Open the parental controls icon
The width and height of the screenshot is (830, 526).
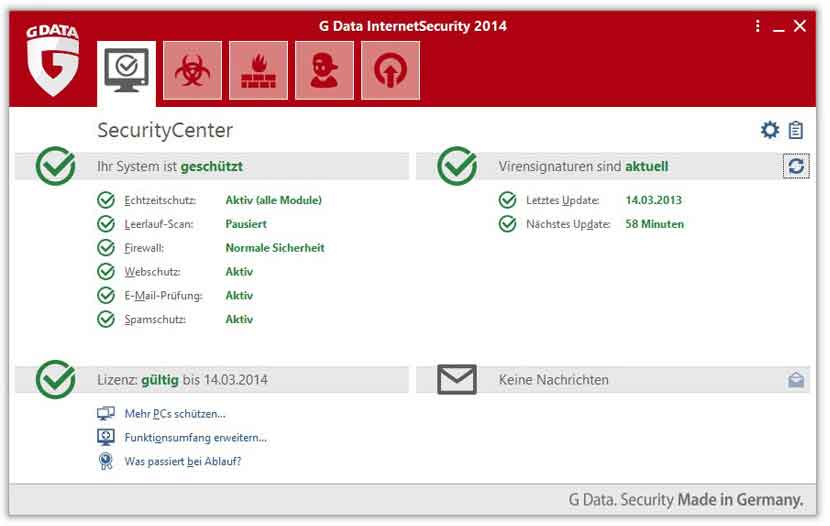(x=324, y=71)
